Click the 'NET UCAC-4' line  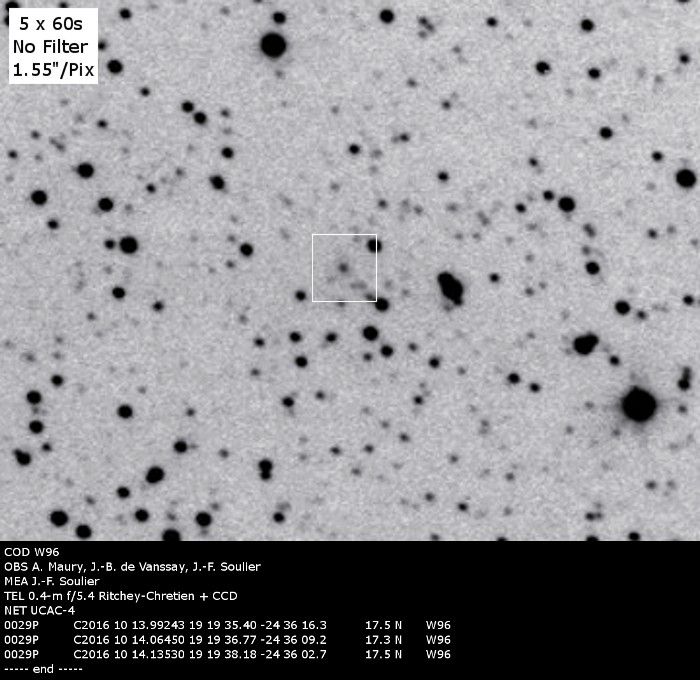pos(40,611)
